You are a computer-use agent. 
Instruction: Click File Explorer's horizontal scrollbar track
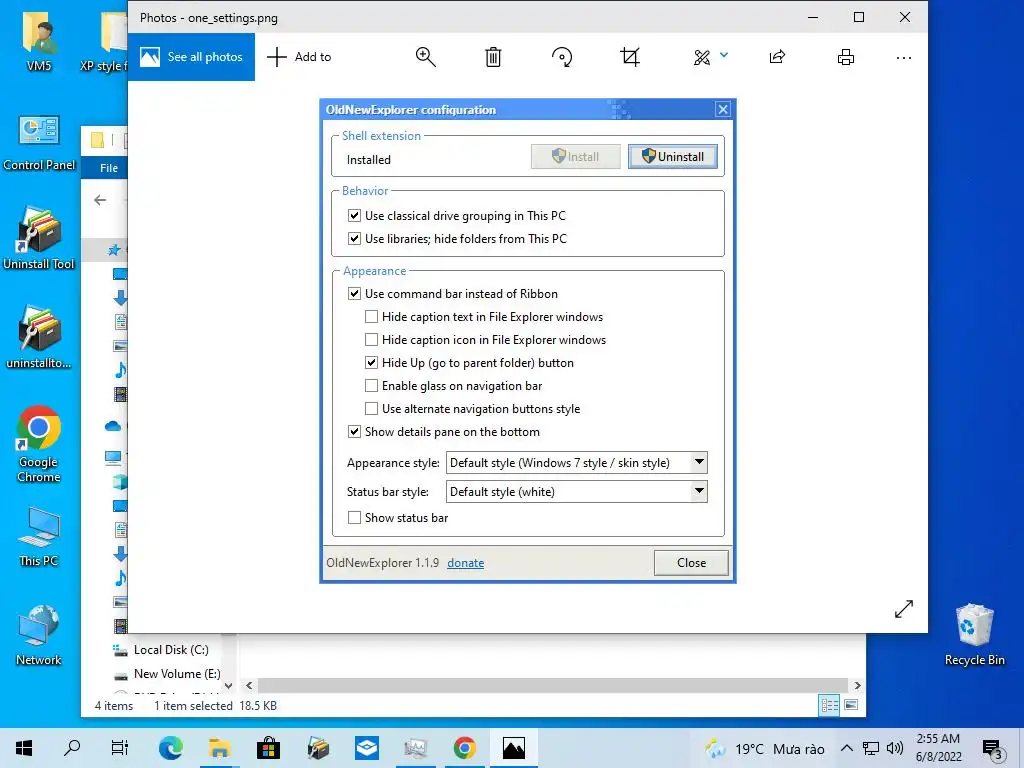pos(552,685)
